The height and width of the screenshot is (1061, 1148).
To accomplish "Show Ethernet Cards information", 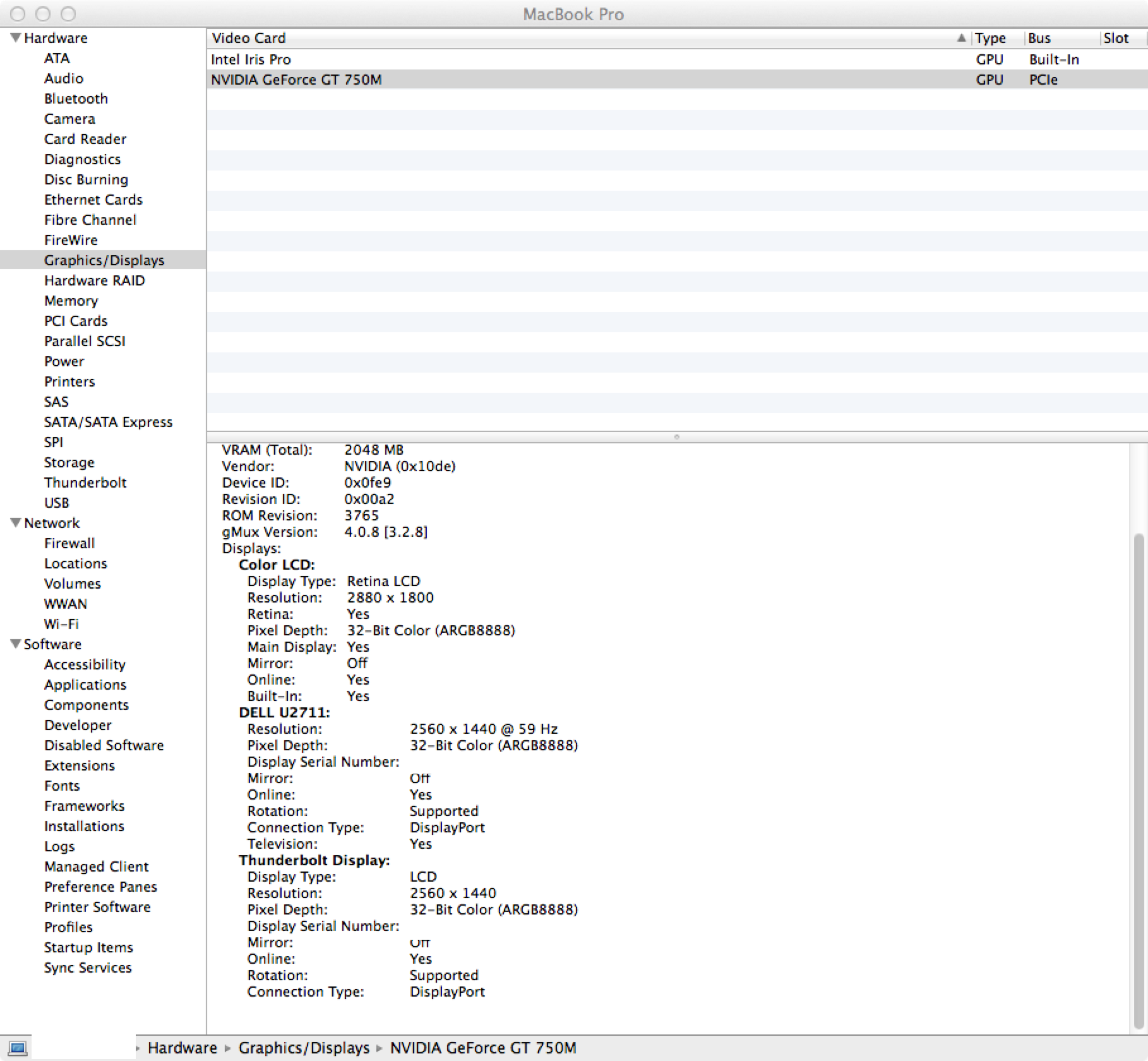I will (93, 200).
